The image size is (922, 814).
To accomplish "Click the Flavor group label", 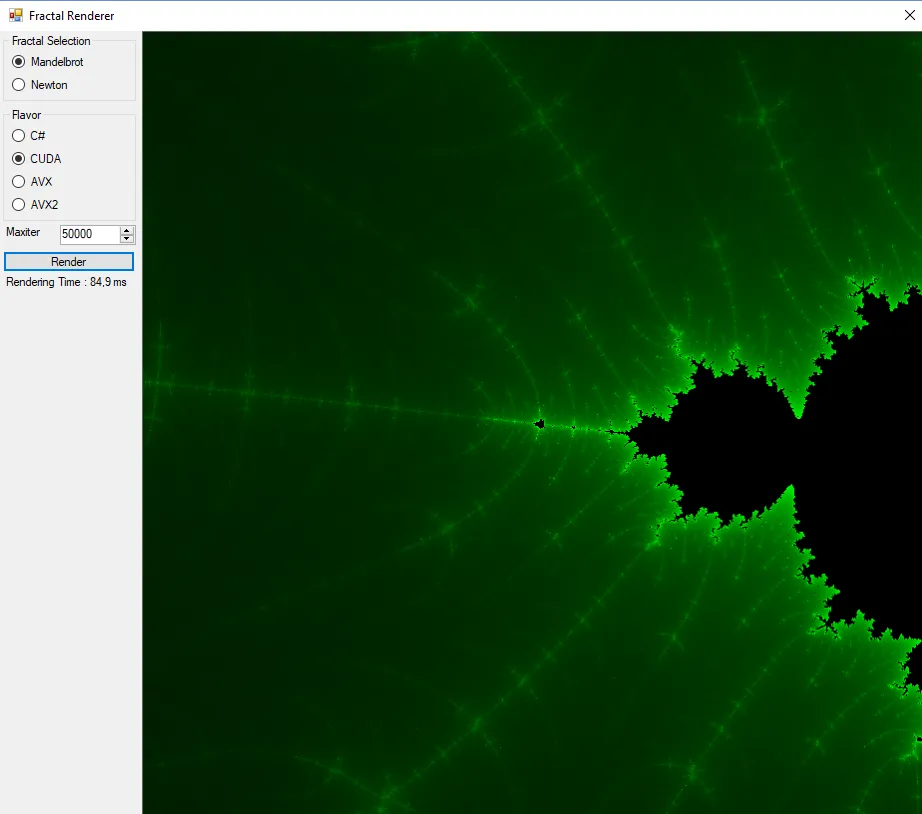I will click(27, 115).
